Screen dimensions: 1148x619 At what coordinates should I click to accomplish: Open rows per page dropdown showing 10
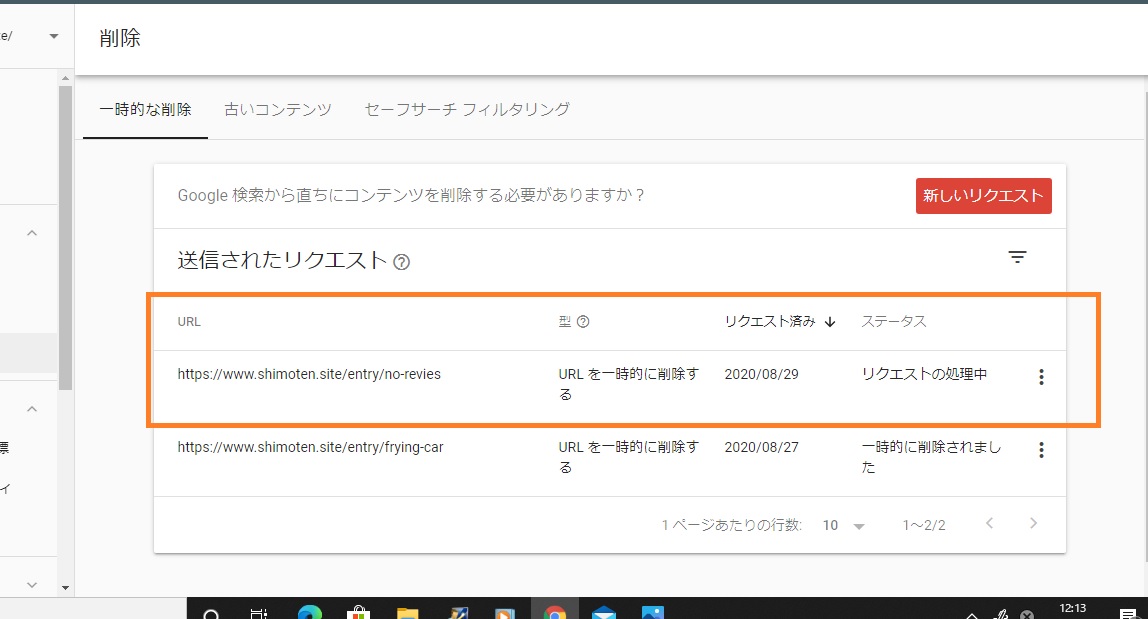(843, 525)
